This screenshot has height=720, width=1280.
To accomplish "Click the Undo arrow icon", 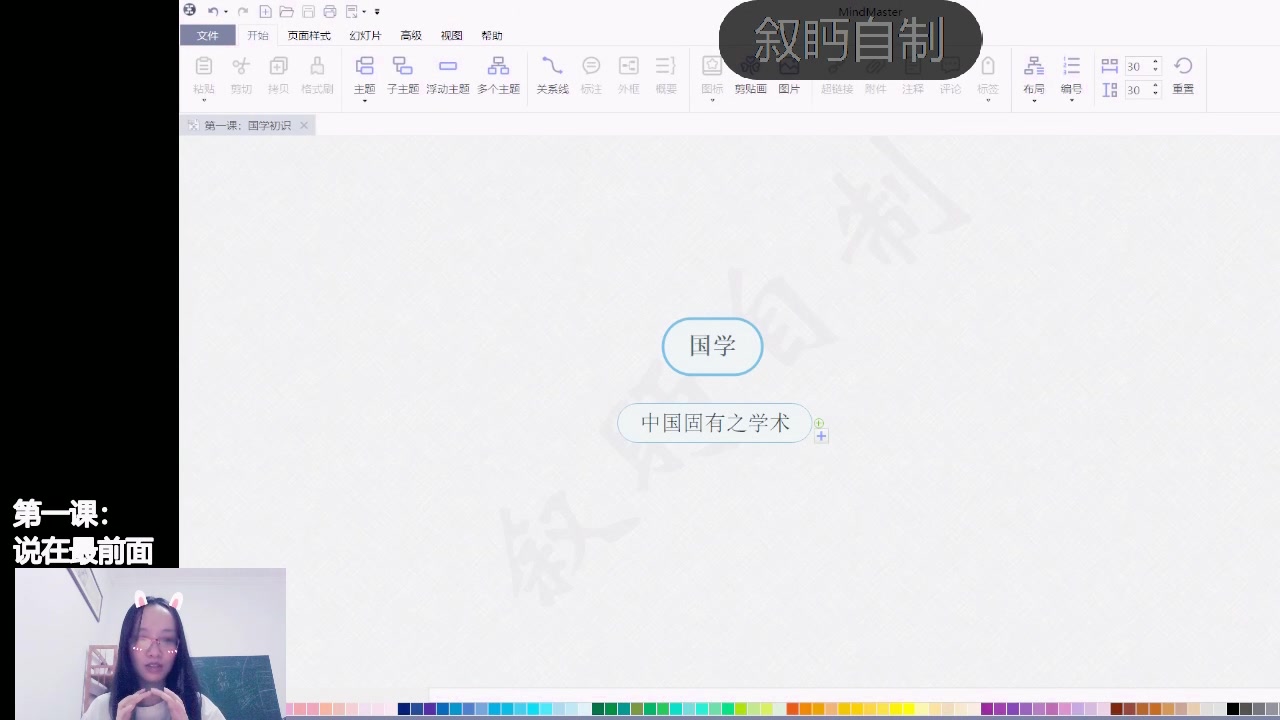I will pyautogui.click(x=213, y=11).
